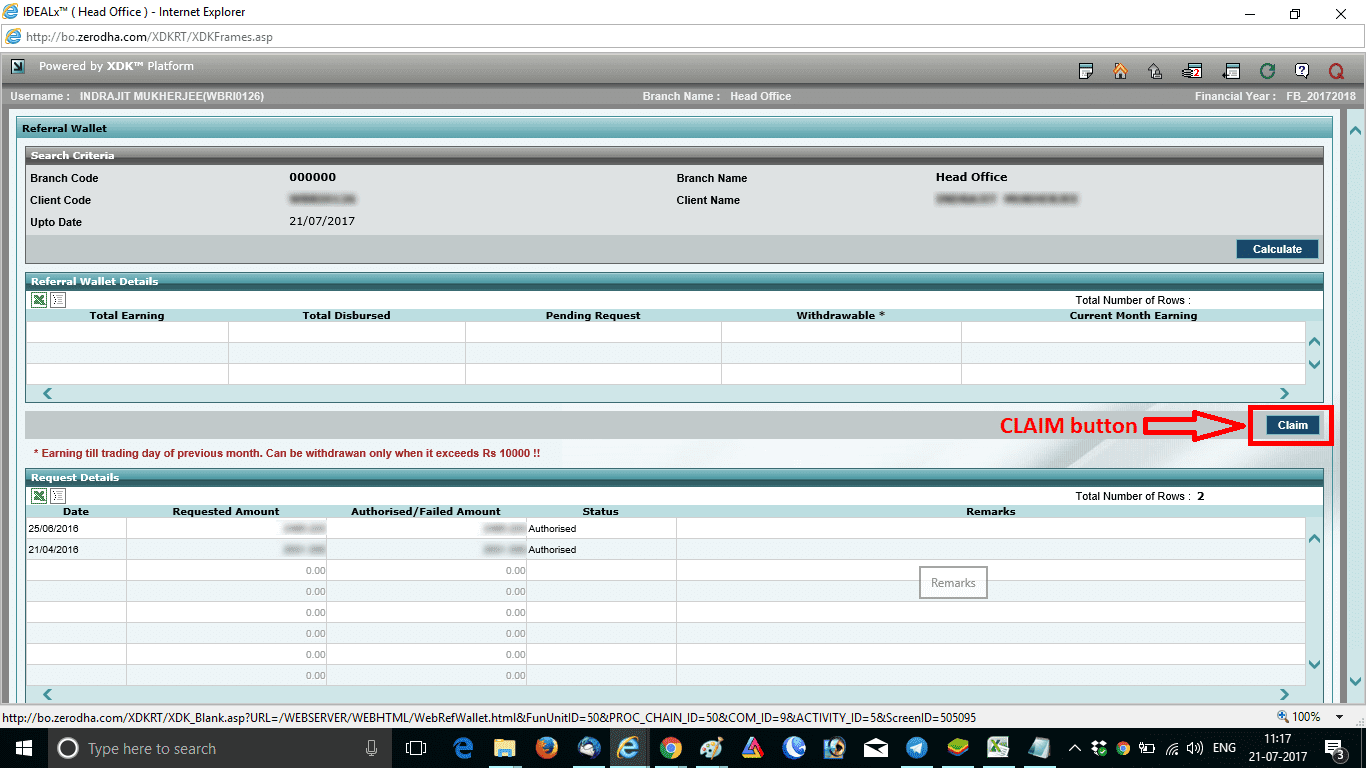Click the red Q quit icon

coord(1336,71)
